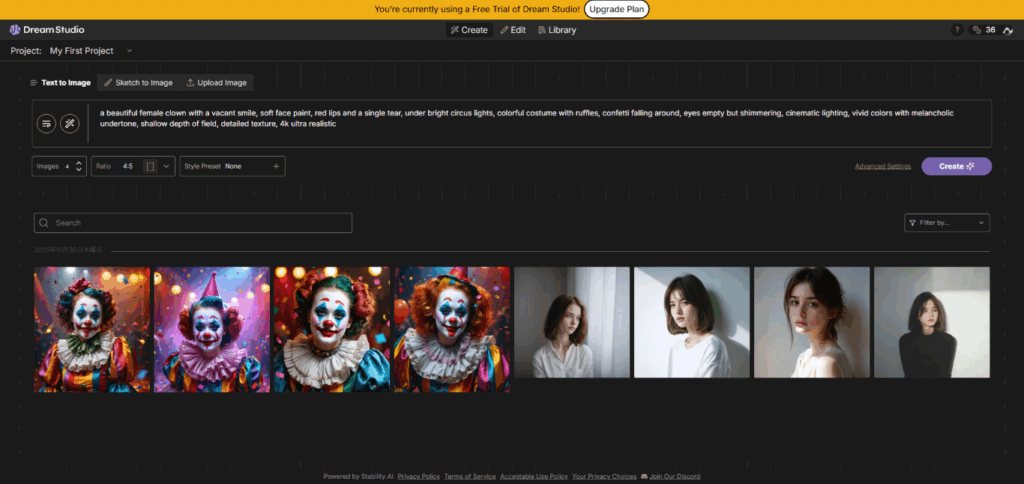Image resolution: width=1024 pixels, height=484 pixels.
Task: Click the Upgrade Plan button
Action: [x=617, y=9]
